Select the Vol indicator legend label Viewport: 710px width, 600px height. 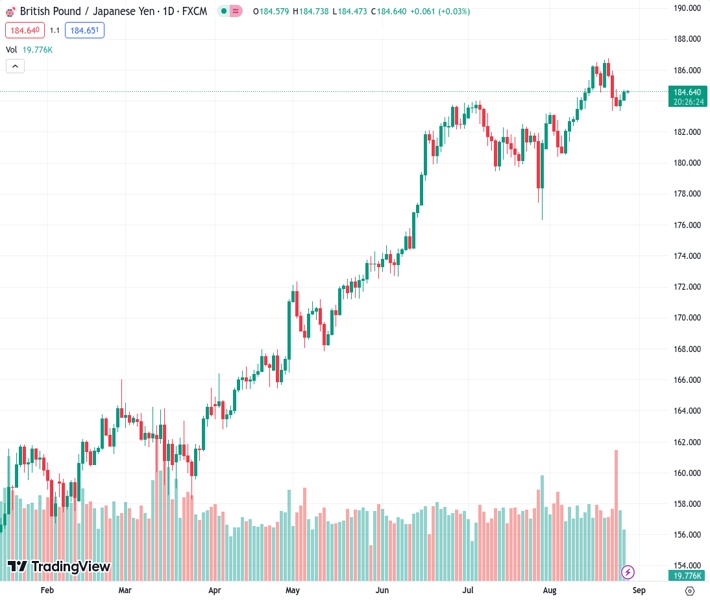click(x=11, y=49)
